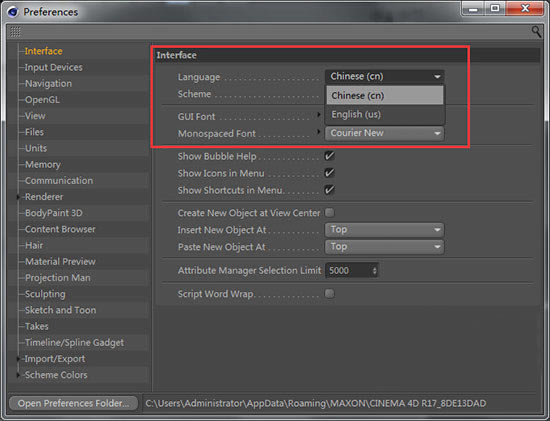Expand the GUI Font arrow
550x421 pixels.
click(x=318, y=114)
